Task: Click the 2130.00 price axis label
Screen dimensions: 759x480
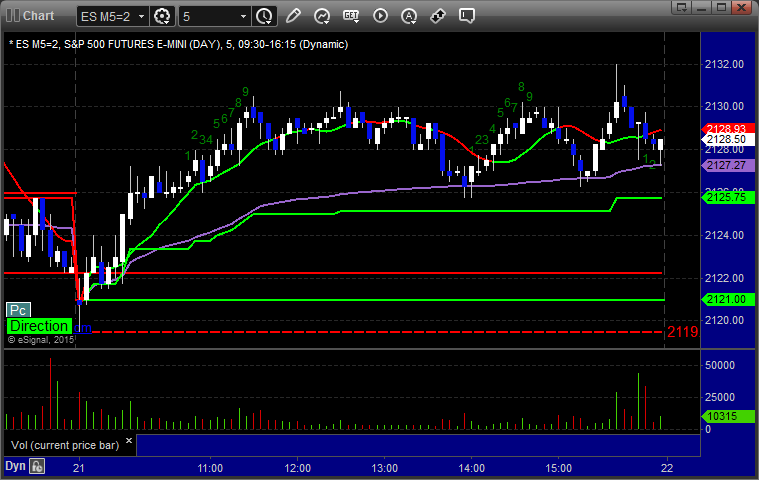Action: click(x=724, y=106)
